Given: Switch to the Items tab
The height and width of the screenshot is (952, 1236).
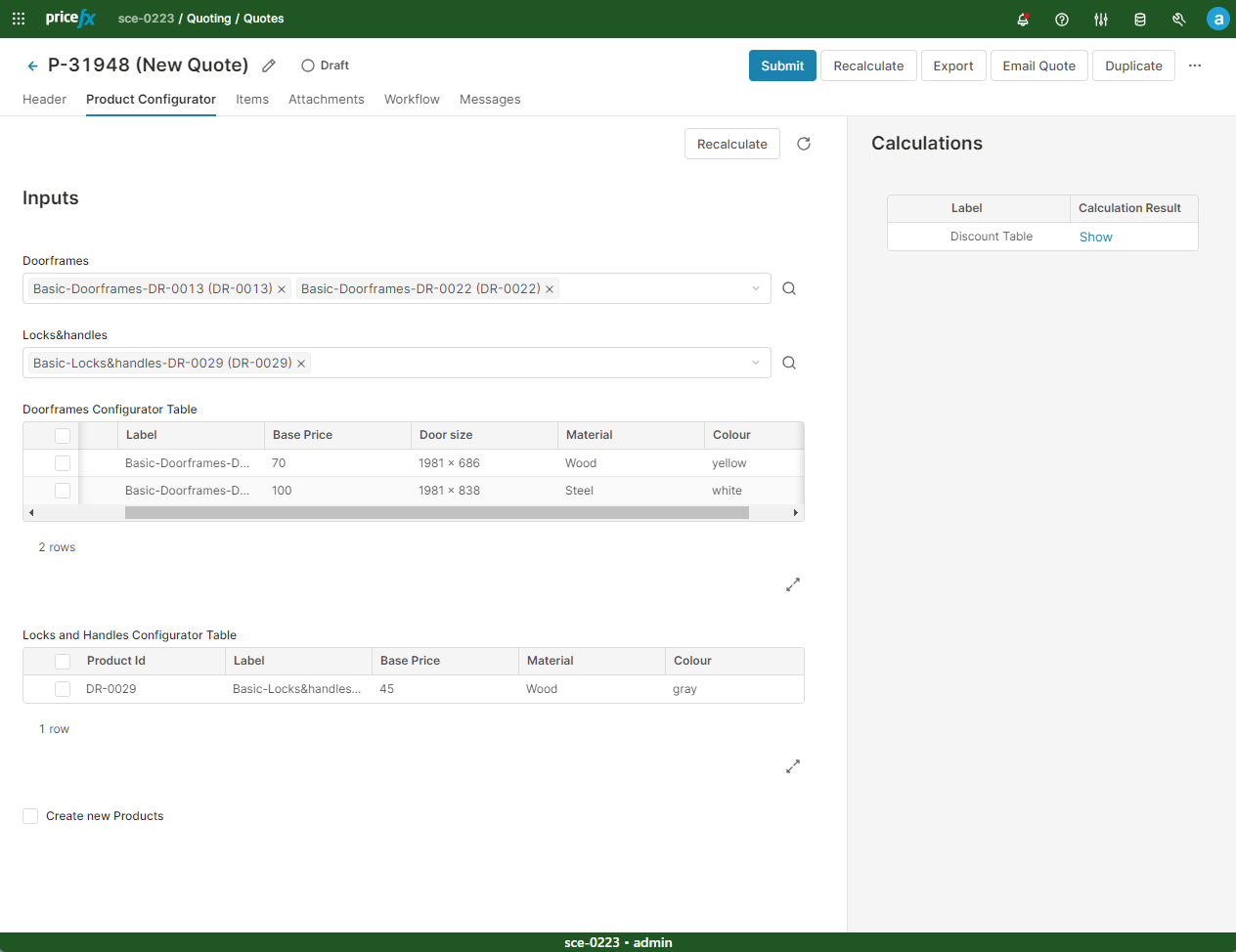Looking at the screenshot, I should coord(252,99).
